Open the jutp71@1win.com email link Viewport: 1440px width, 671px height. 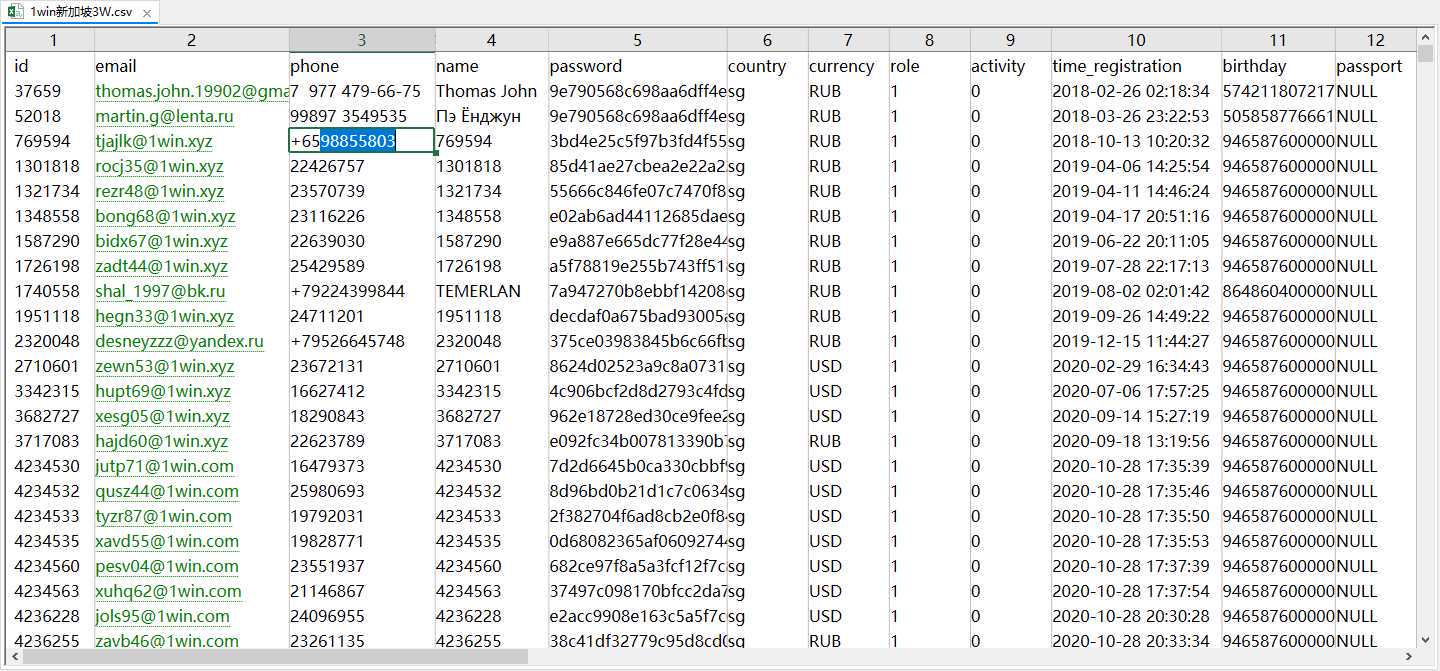coord(165,466)
